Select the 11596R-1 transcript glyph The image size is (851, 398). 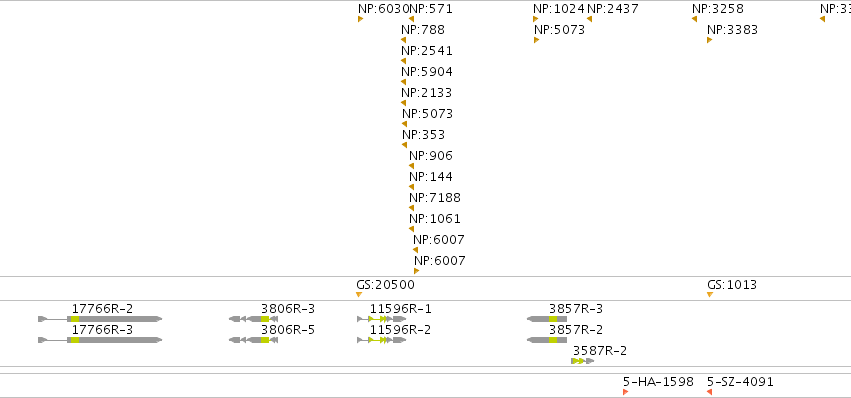point(382,319)
